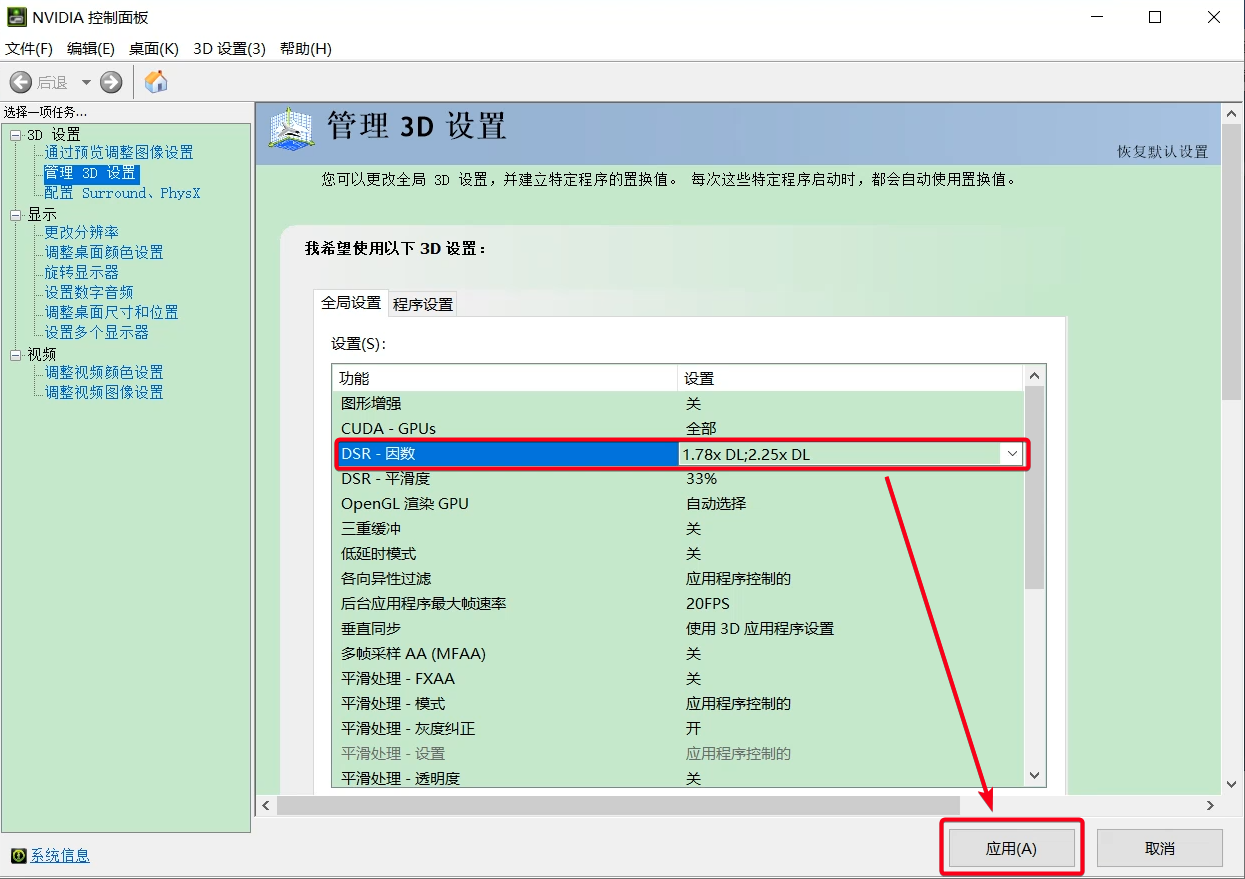Click the NVIDIA logo in title bar
Viewport: 1245px width, 879px height.
(17, 17)
